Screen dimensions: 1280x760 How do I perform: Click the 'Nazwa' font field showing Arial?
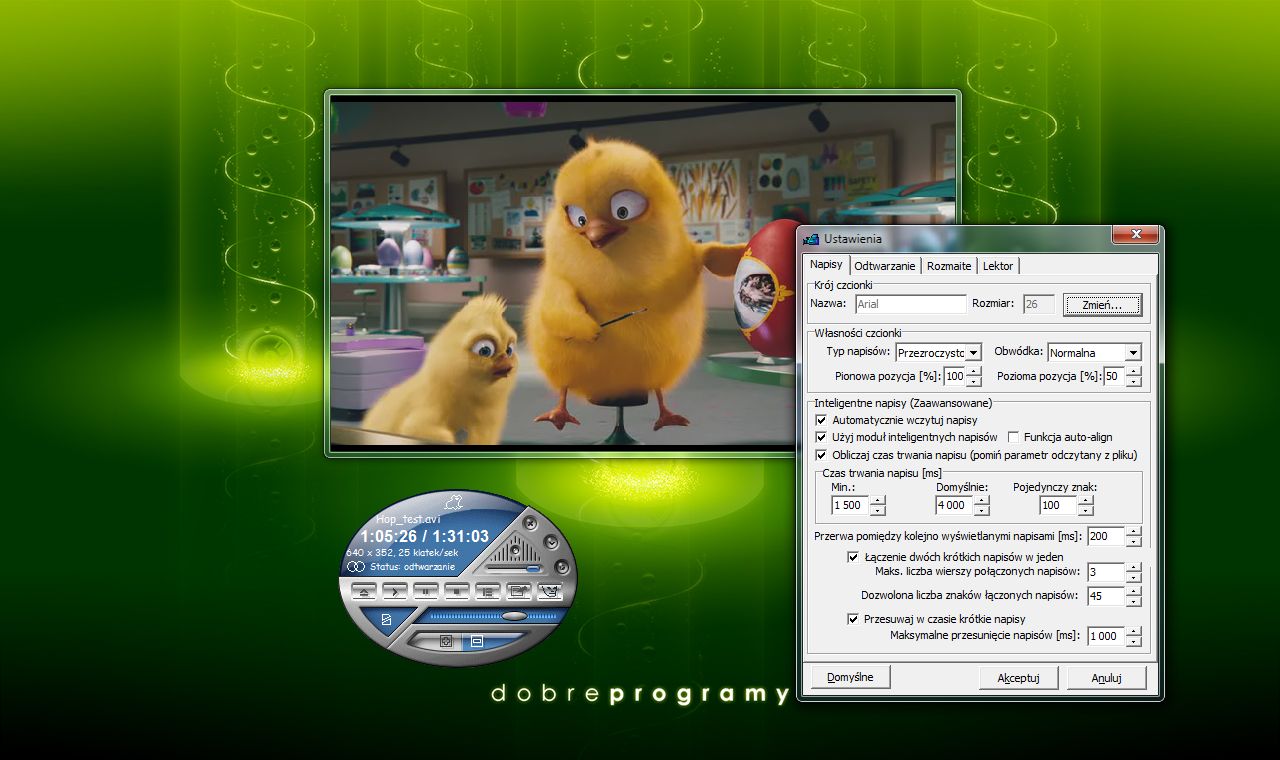[911, 304]
